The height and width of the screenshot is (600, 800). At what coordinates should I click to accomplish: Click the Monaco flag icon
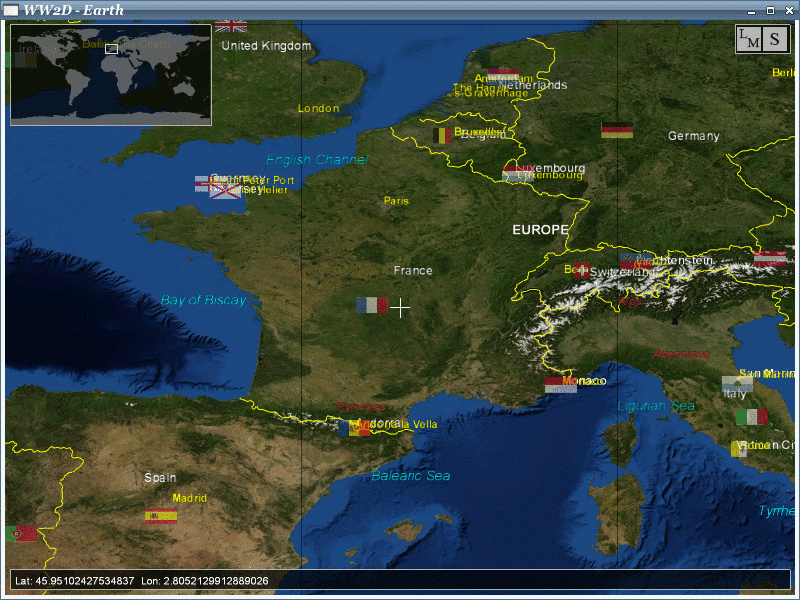click(560, 385)
